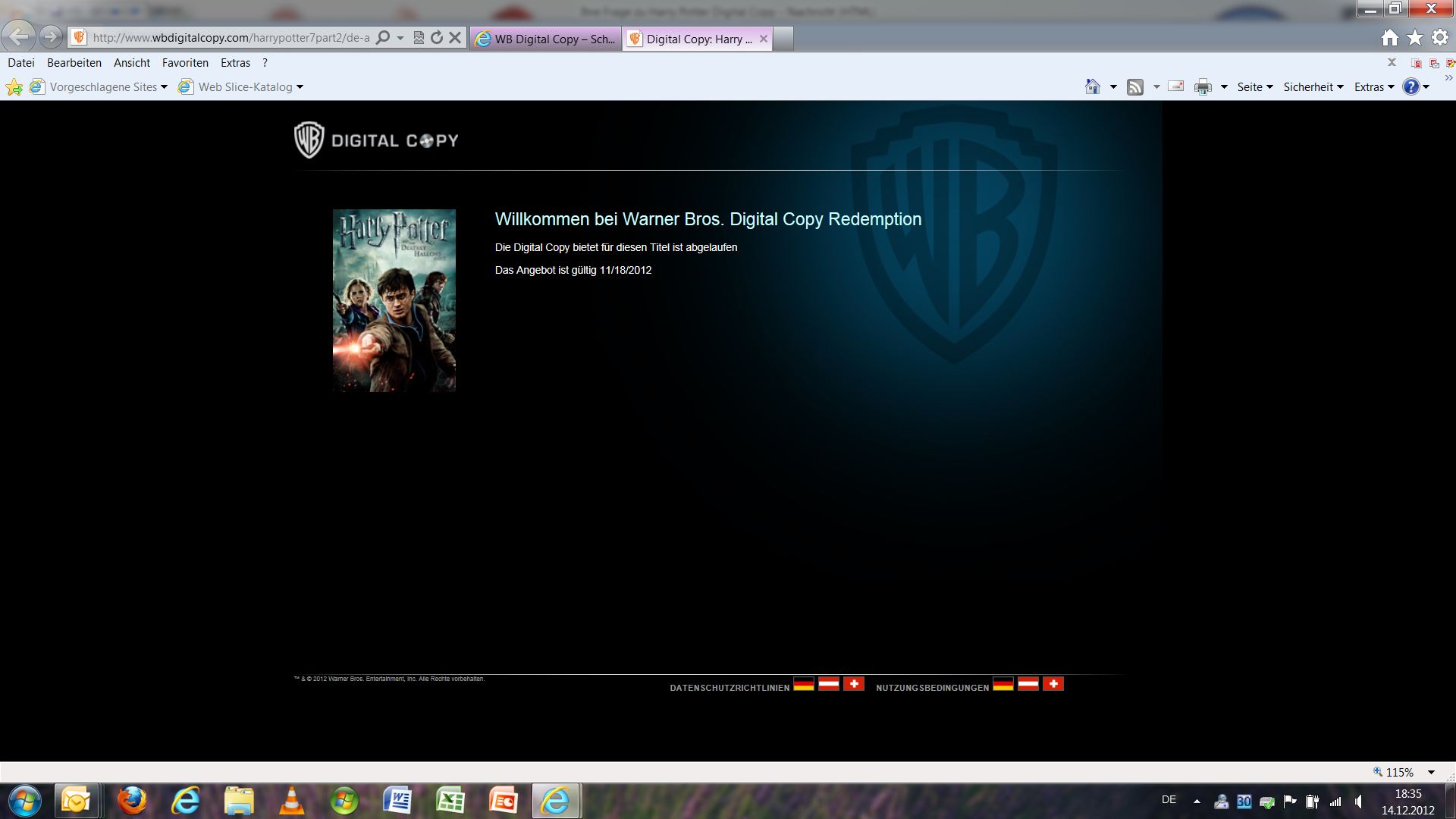The image size is (1456, 819).
Task: Click the blue help question mark icon
Action: (1410, 87)
